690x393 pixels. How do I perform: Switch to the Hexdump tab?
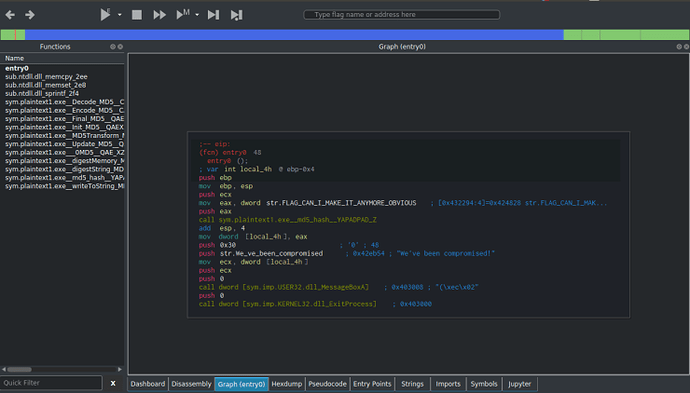point(286,384)
